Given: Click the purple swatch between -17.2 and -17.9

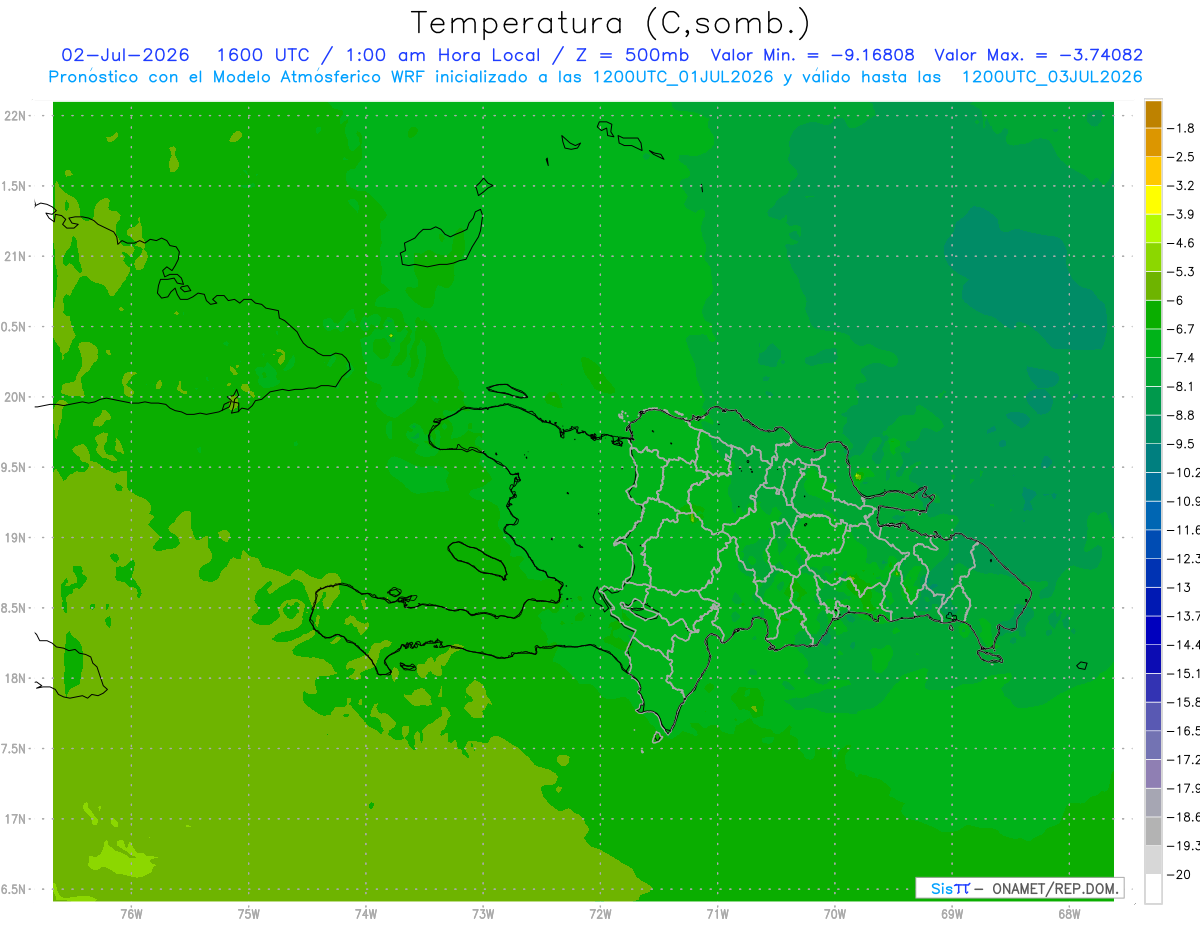Looking at the screenshot, I should coord(1153,774).
